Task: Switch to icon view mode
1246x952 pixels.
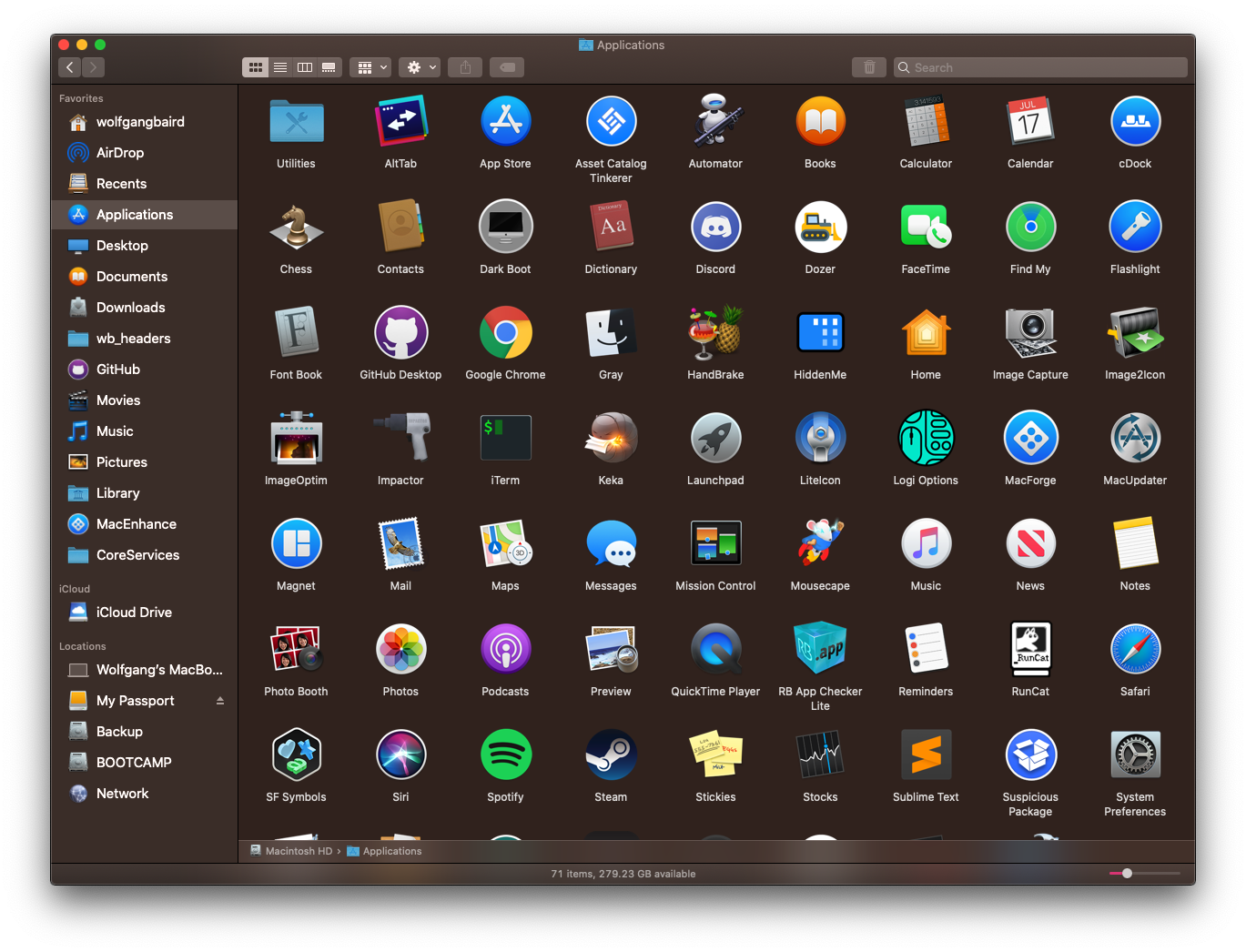Action: [256, 67]
